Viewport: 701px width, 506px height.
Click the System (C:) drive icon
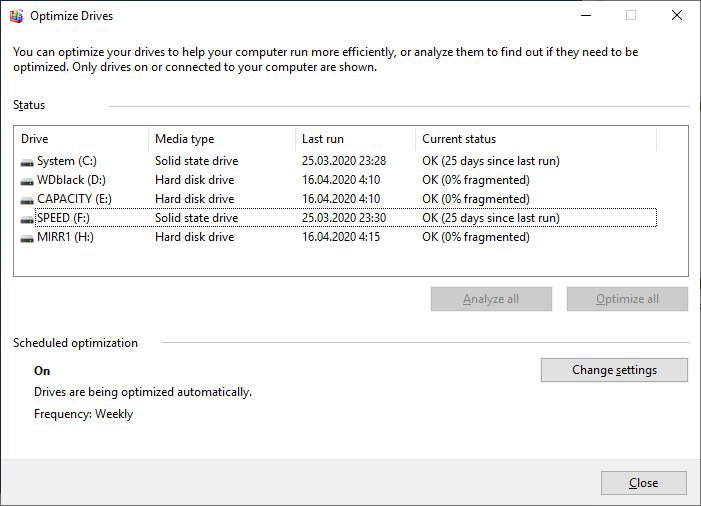[27, 162]
